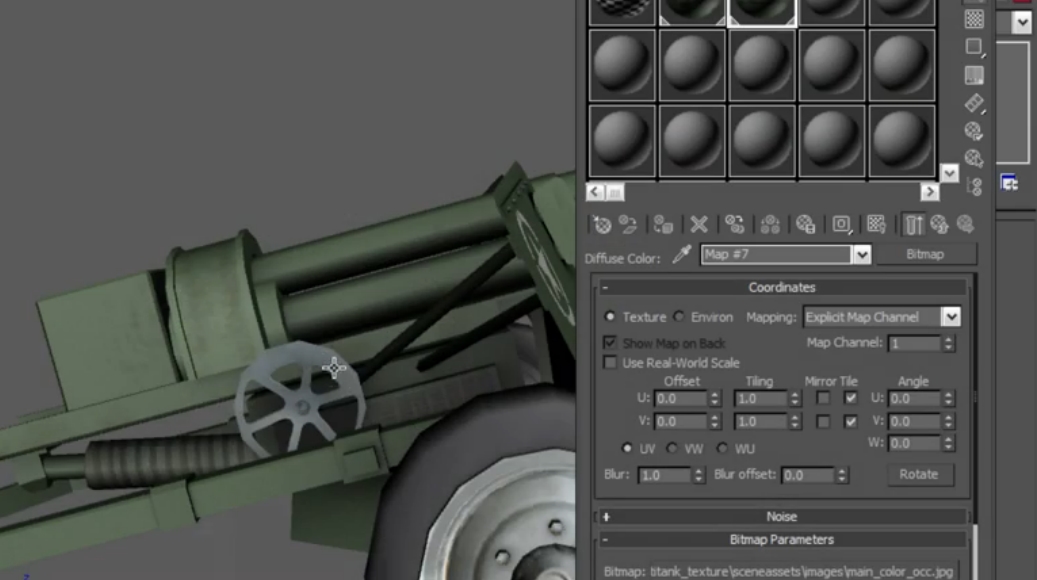
Task: Open the Map #7 name dropdown
Action: (x=861, y=255)
